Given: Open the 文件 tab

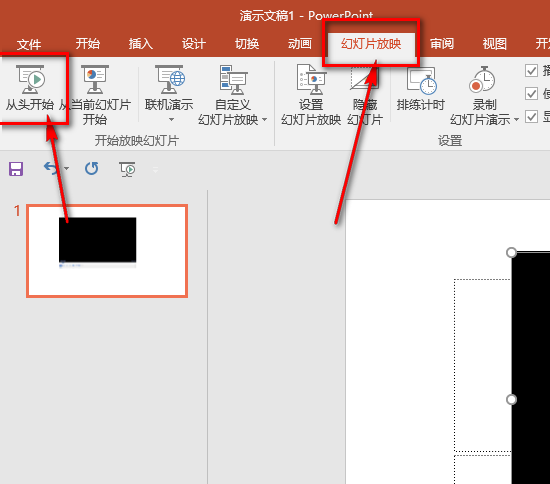Looking at the screenshot, I should [29, 45].
